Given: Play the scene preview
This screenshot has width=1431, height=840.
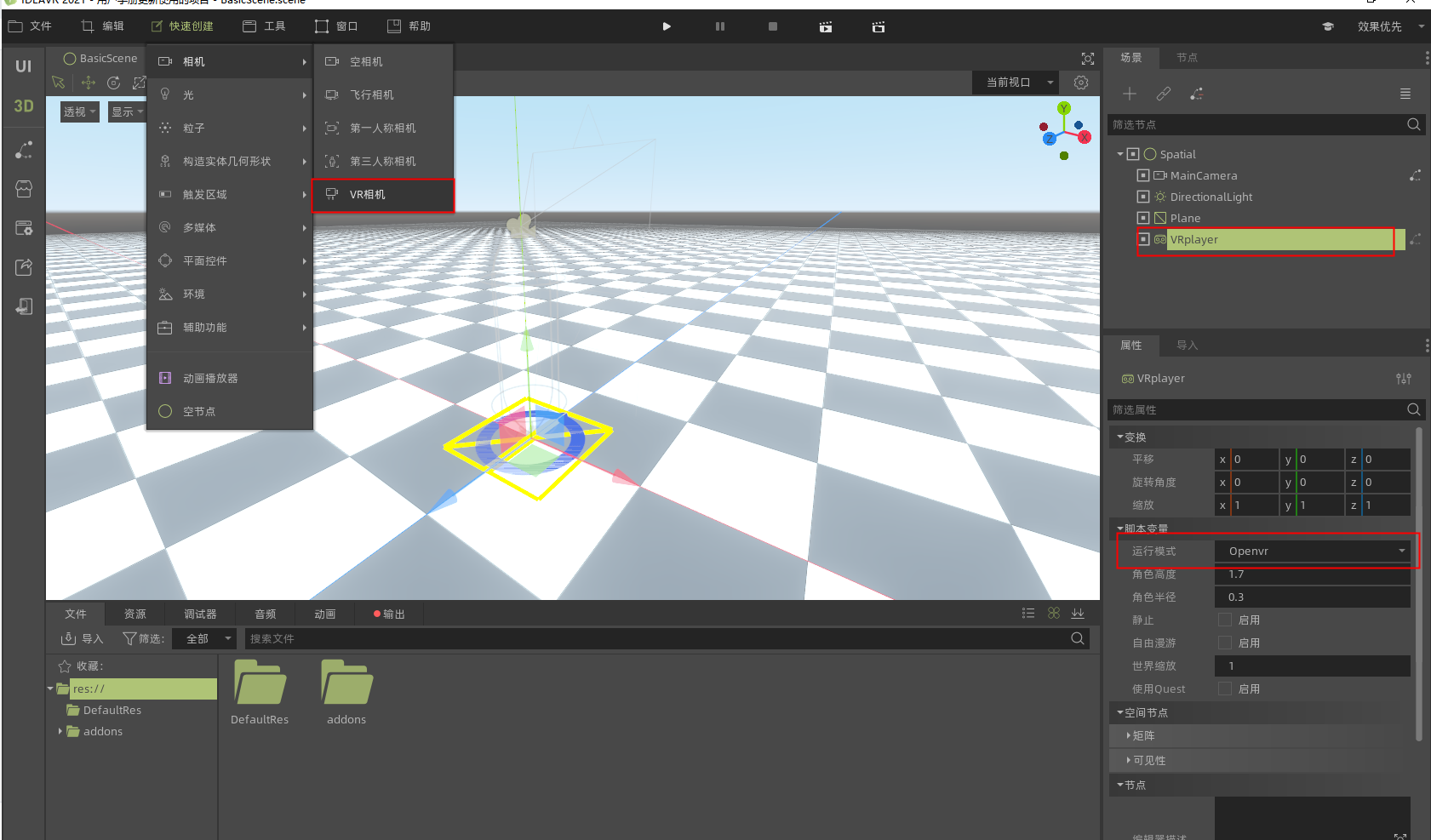Looking at the screenshot, I should (667, 26).
